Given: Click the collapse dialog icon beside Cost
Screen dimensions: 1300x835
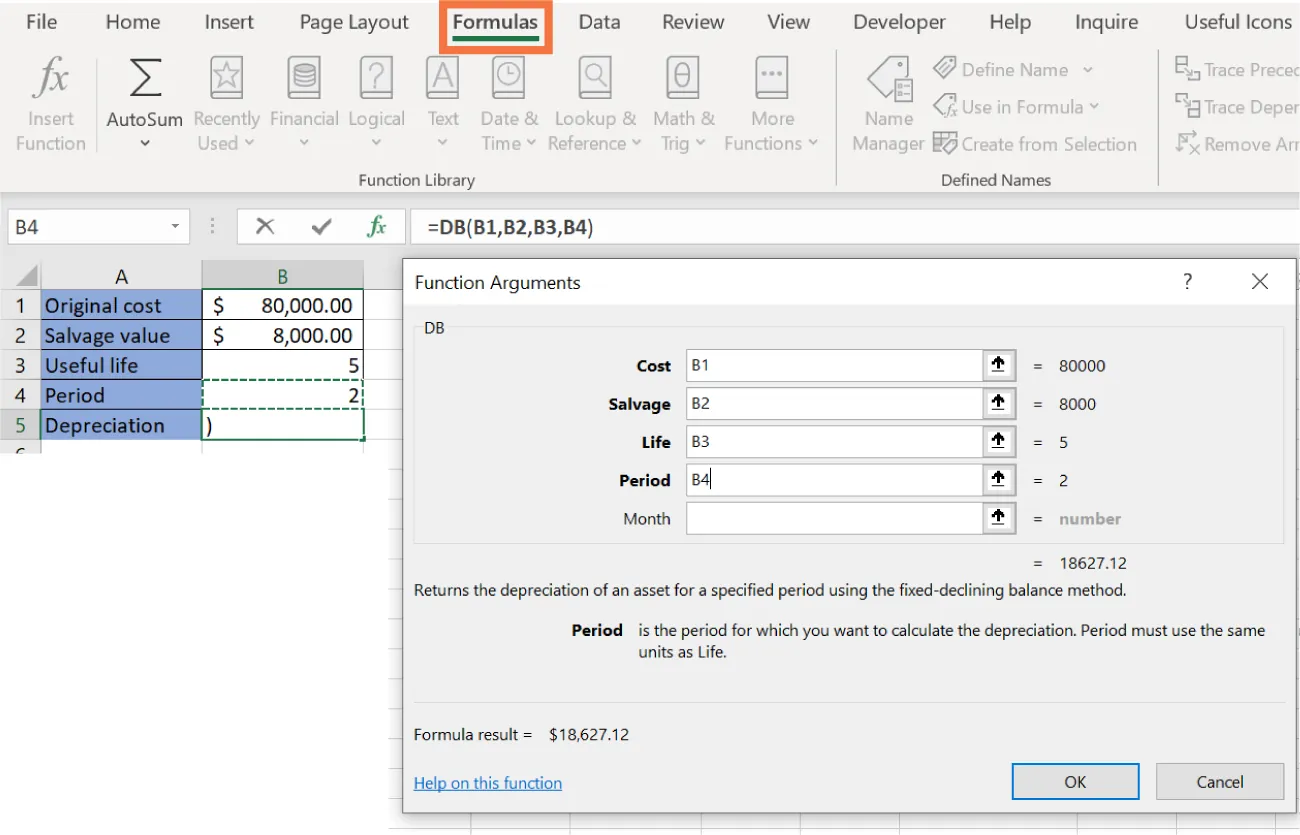Looking at the screenshot, I should [x=997, y=365].
